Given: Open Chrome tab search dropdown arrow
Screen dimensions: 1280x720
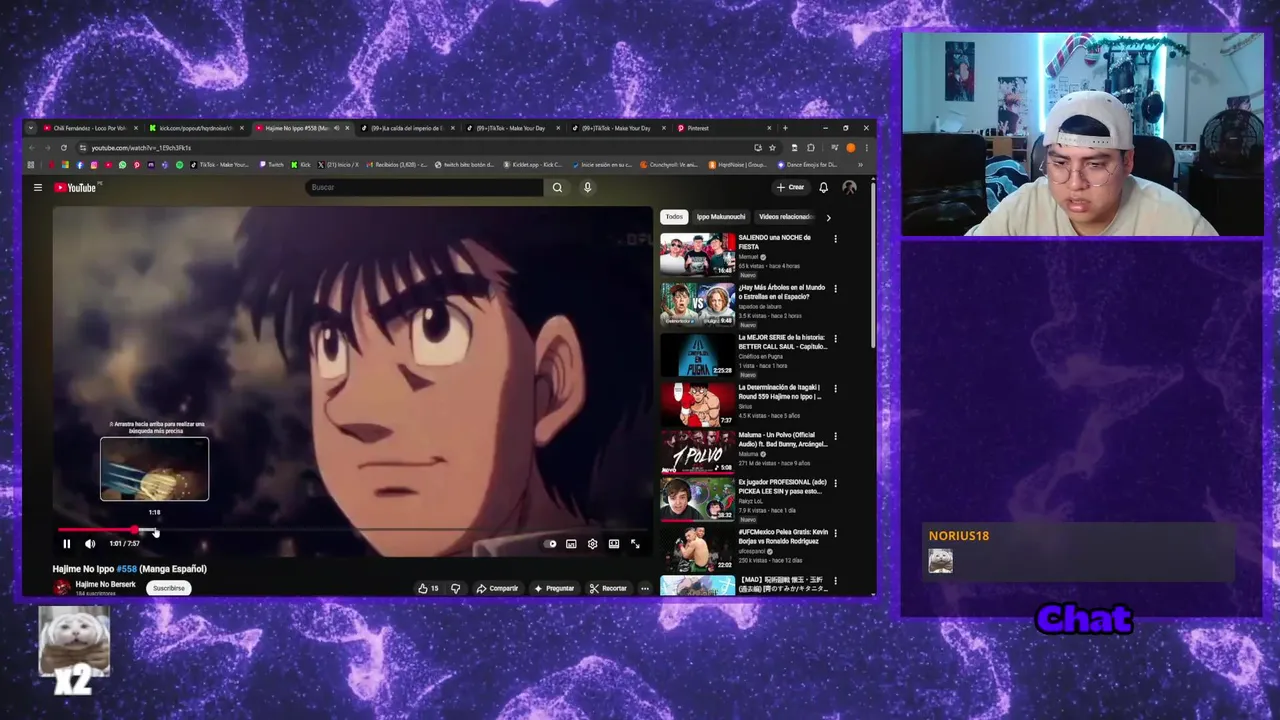Looking at the screenshot, I should point(31,128).
